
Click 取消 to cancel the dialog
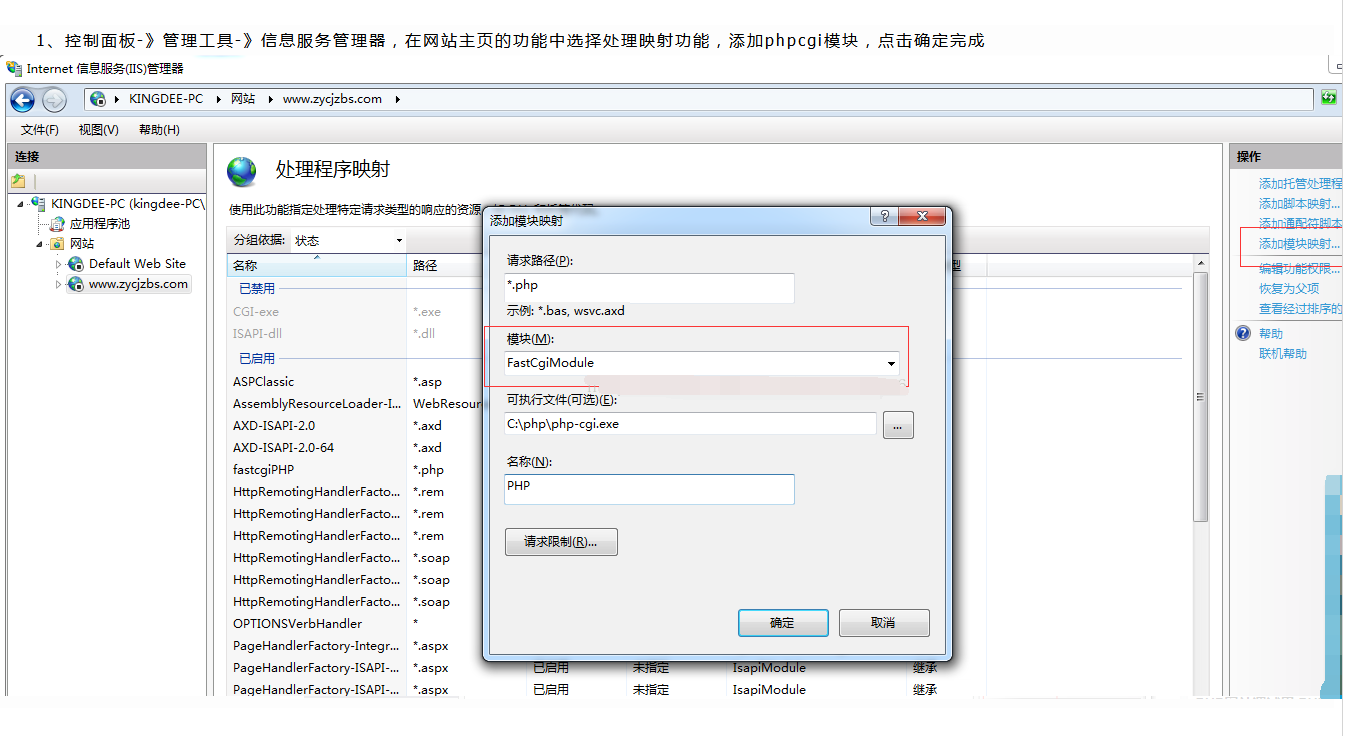(x=884, y=623)
